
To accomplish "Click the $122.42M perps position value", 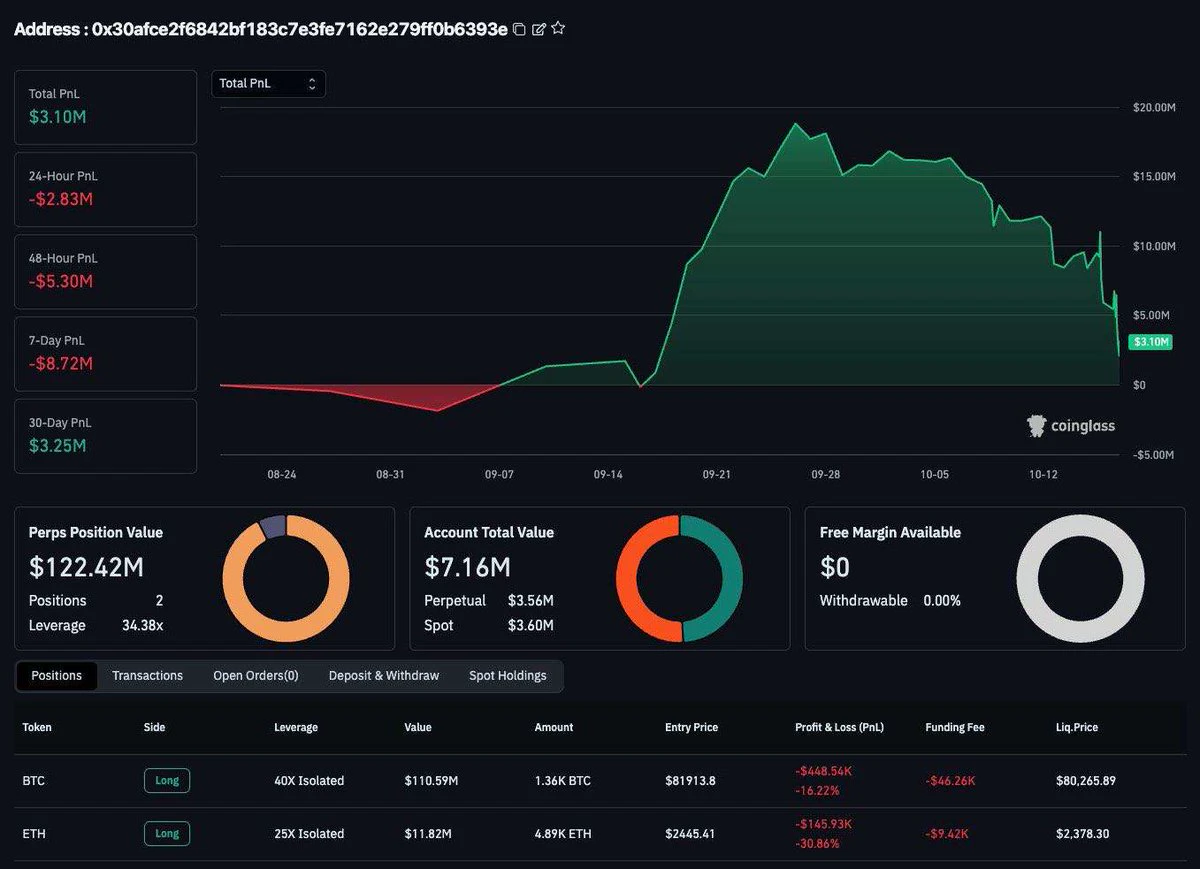I will coord(86,568).
